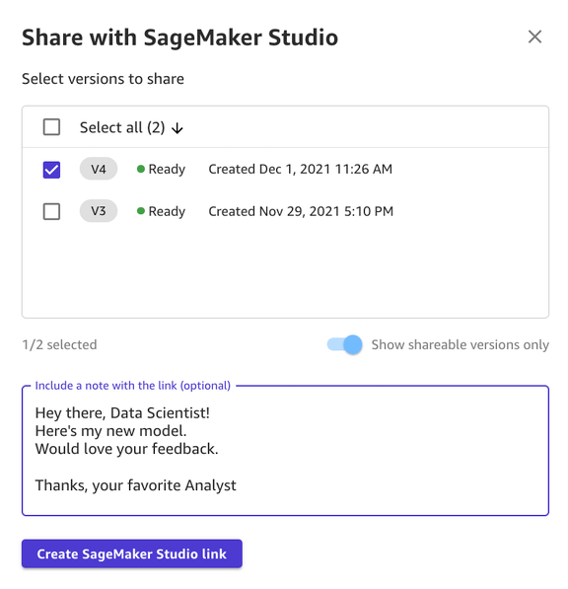Viewport: 568px width, 589px height.
Task: Toggle Show shareable versions only switch
Action: coord(344,344)
